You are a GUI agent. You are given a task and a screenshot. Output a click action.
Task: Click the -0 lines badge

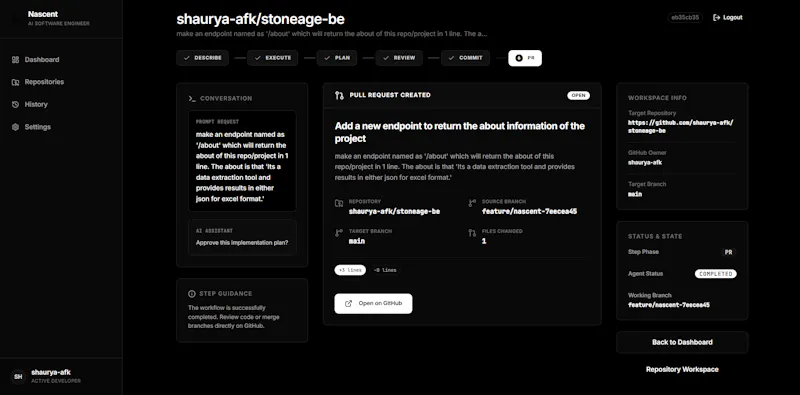click(385, 270)
